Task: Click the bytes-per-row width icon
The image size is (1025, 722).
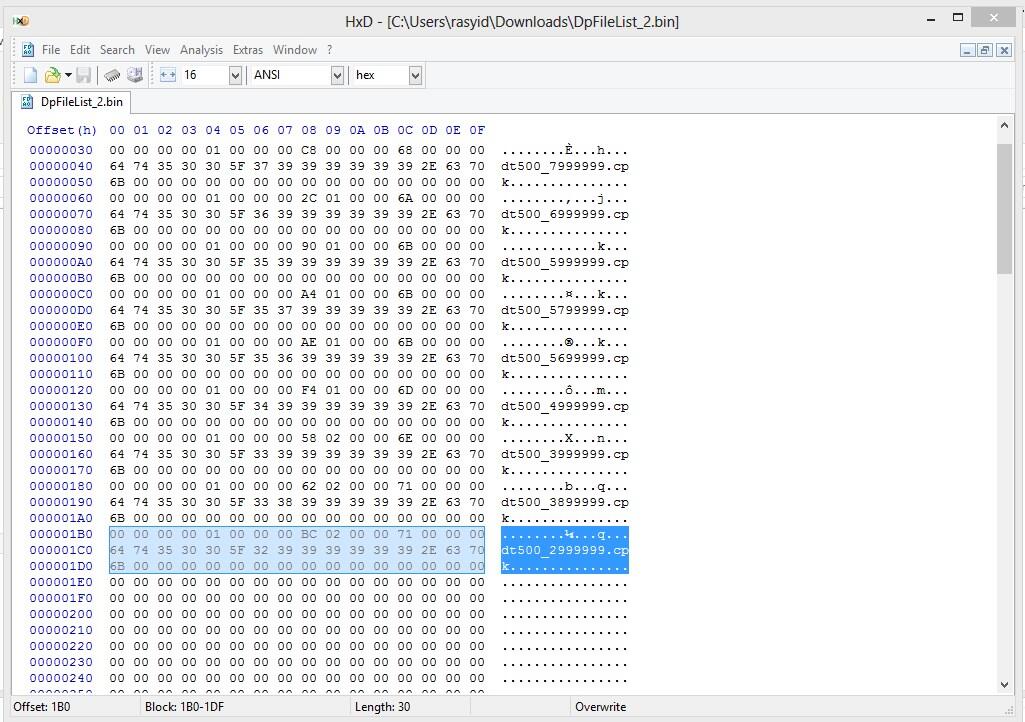Action: pyautogui.click(x=167, y=75)
